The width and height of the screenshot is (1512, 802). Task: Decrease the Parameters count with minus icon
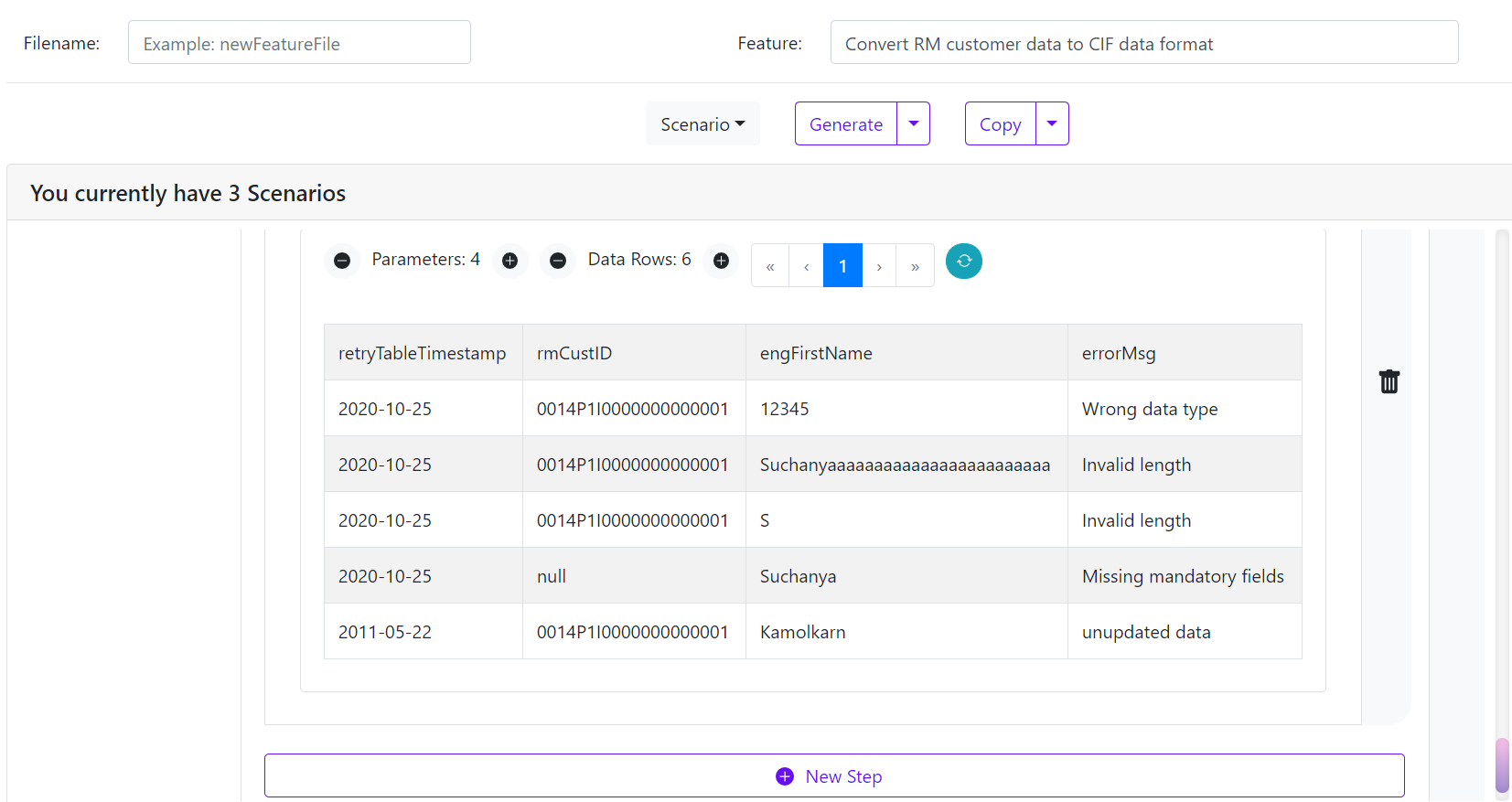[342, 261]
